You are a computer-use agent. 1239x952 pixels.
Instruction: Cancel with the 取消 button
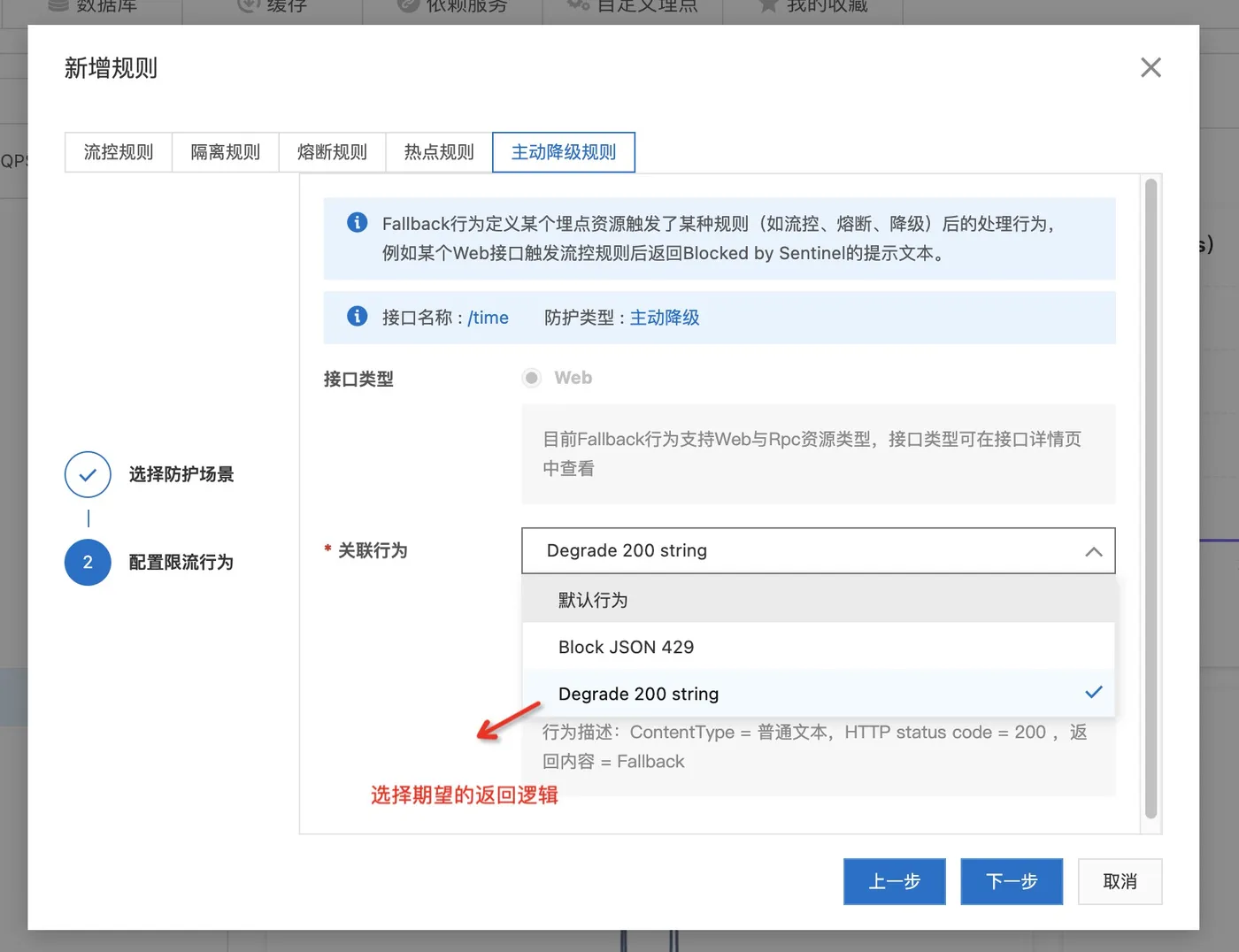pos(1120,881)
